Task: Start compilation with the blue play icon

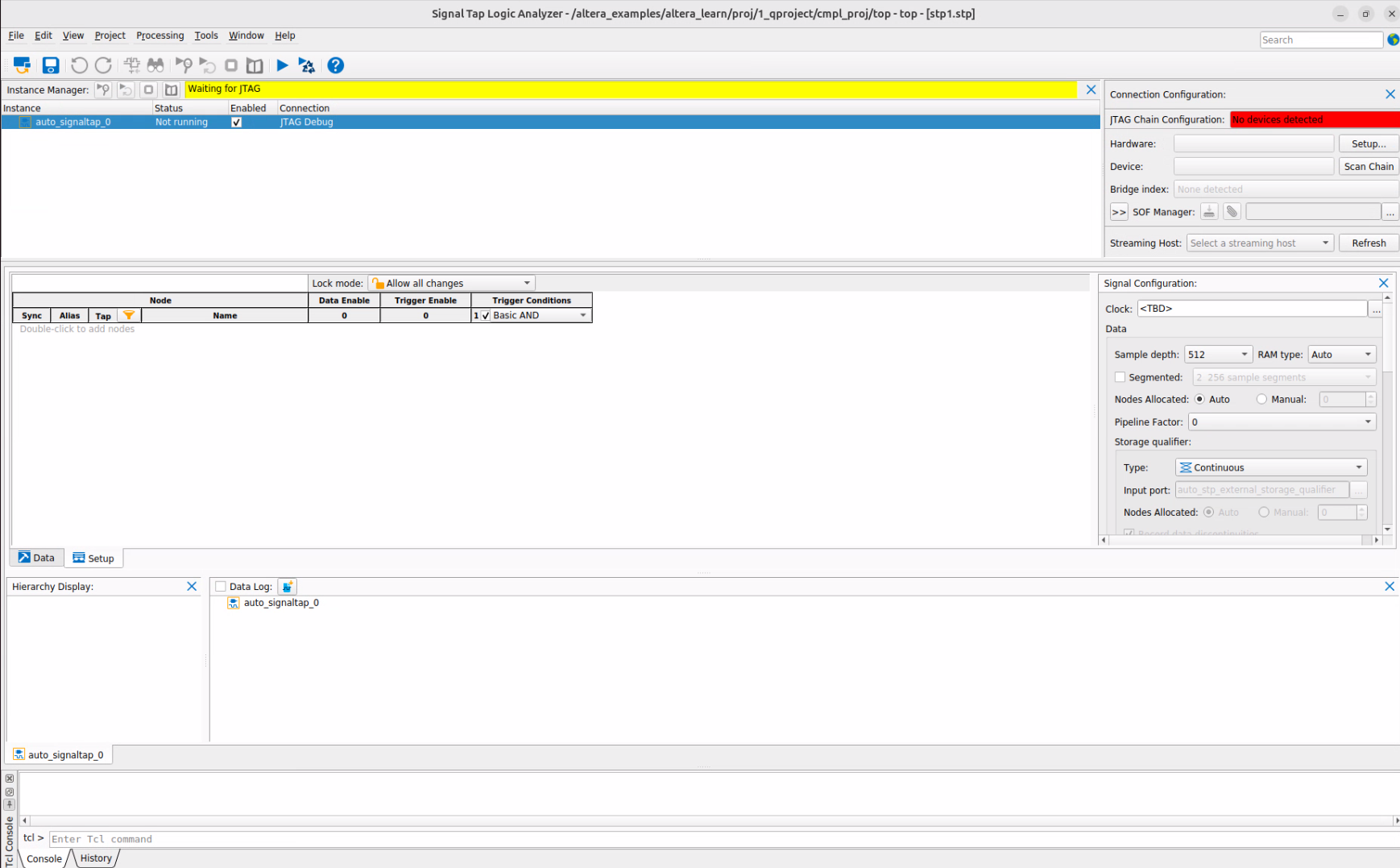Action: pos(282,65)
